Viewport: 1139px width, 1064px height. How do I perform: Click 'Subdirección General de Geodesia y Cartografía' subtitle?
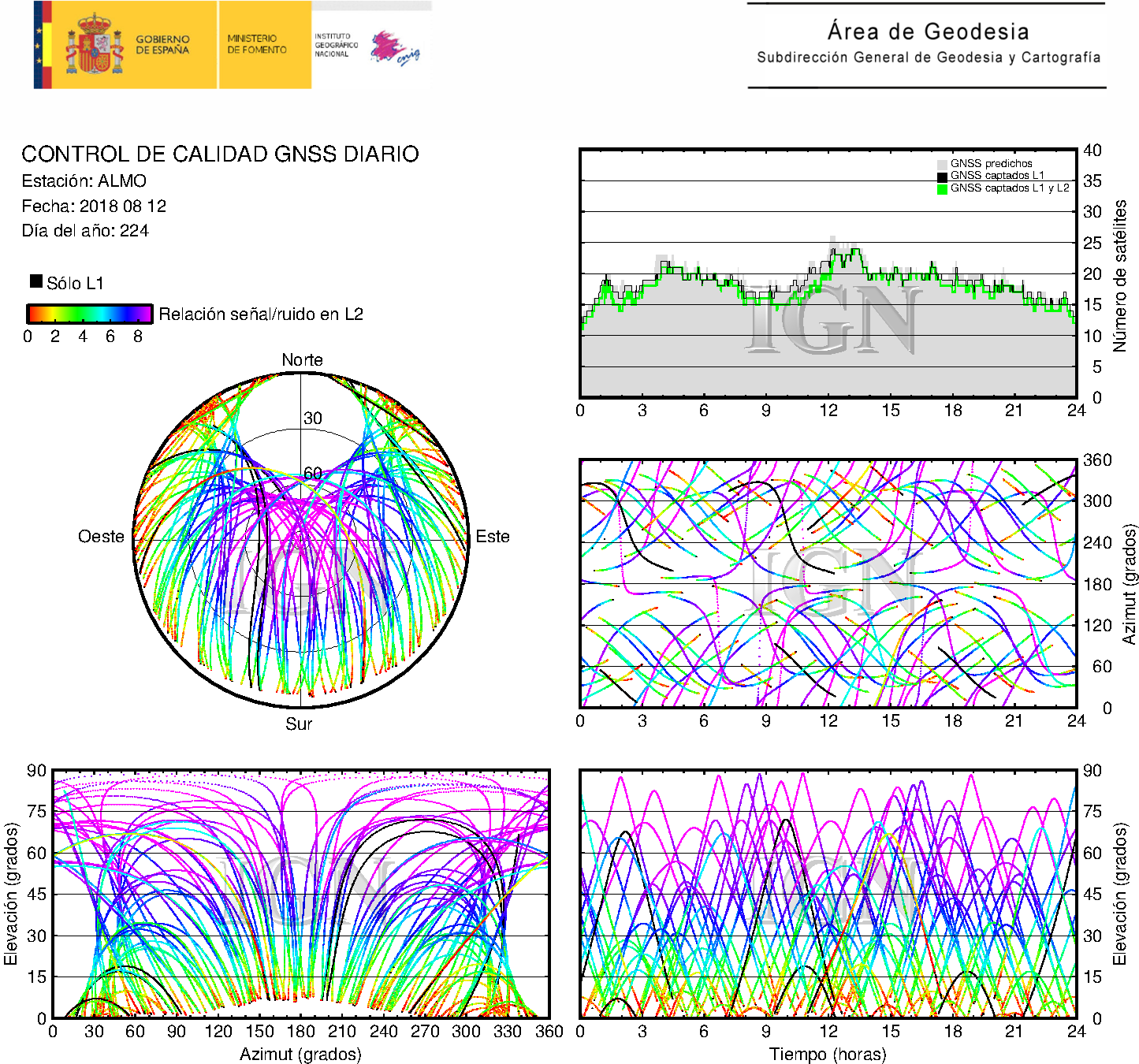[x=929, y=58]
